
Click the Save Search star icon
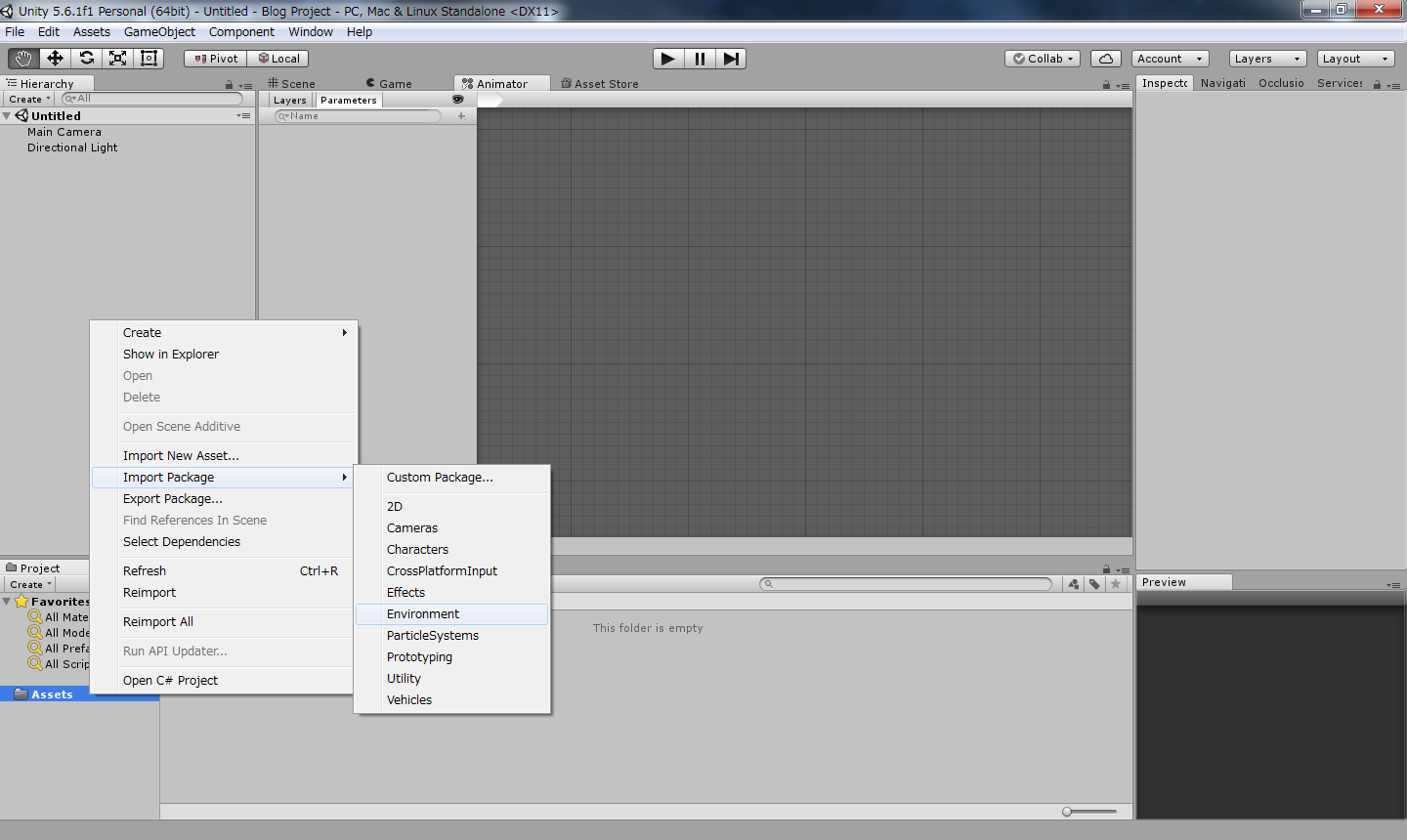1116,584
